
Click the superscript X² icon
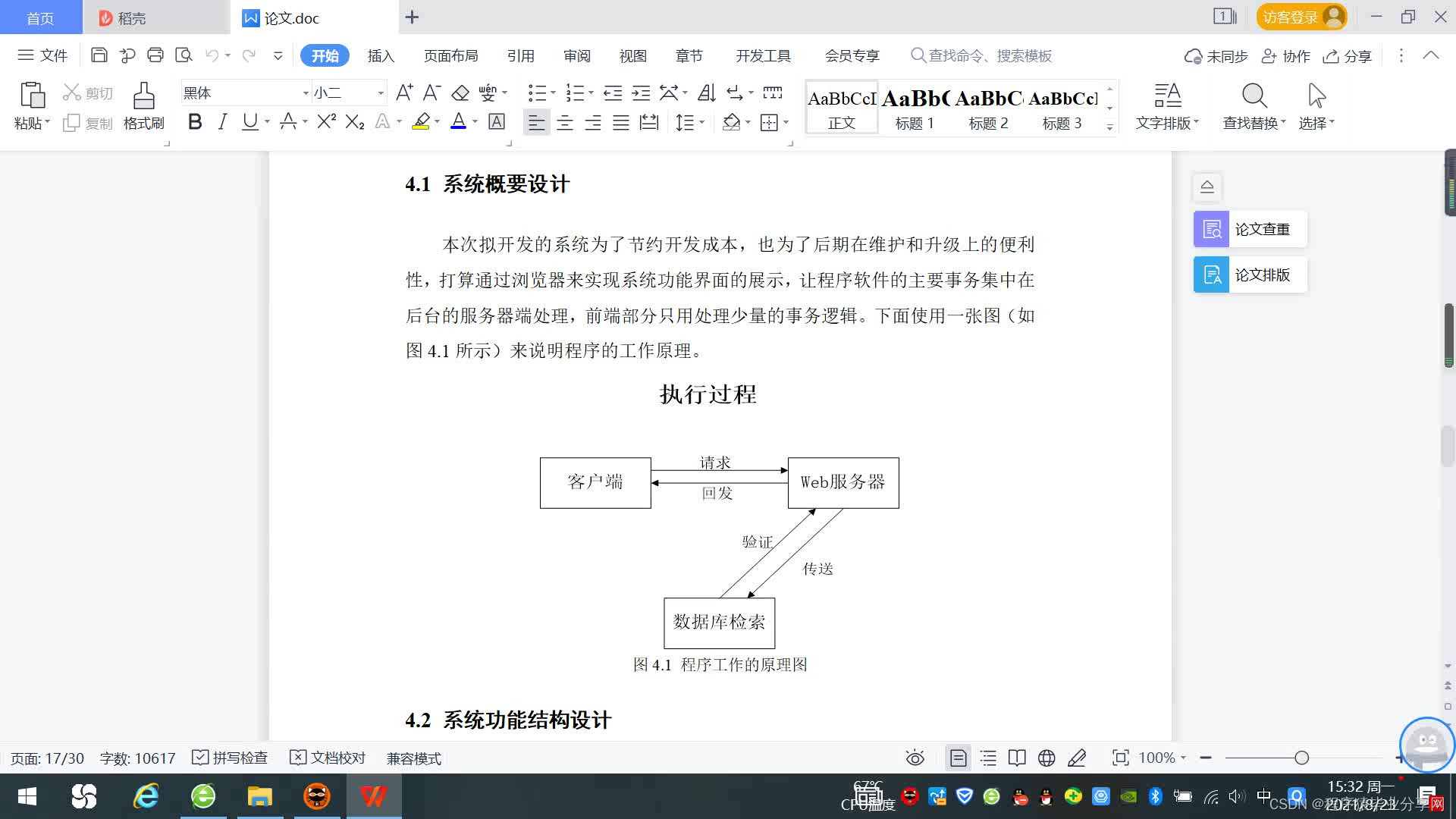pos(326,122)
